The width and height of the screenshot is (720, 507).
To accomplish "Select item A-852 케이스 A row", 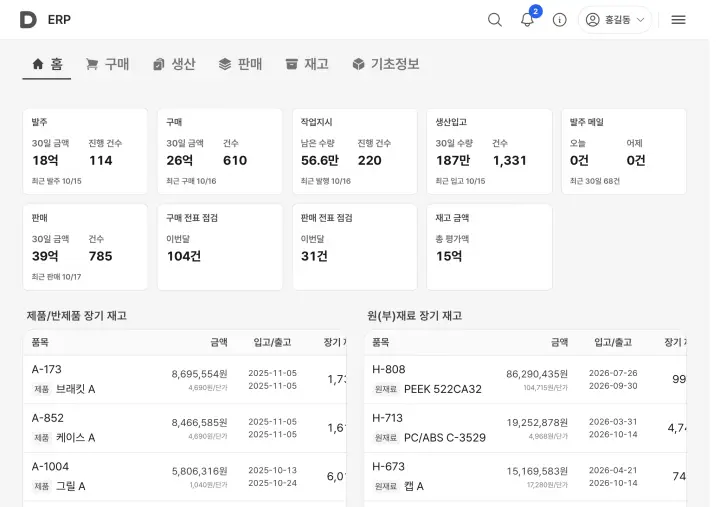I will point(185,428).
